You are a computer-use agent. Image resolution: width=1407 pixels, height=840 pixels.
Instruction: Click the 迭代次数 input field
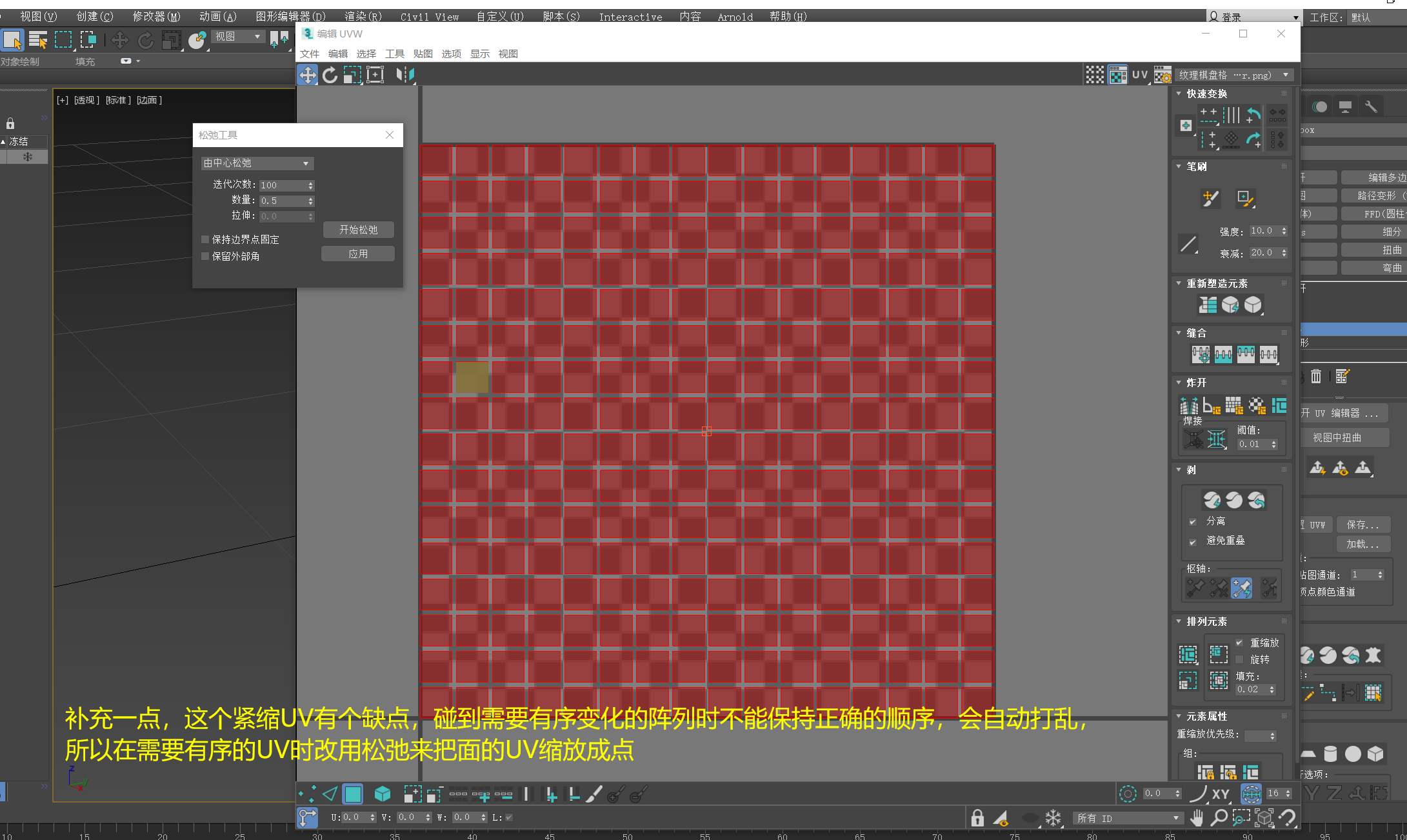point(283,185)
